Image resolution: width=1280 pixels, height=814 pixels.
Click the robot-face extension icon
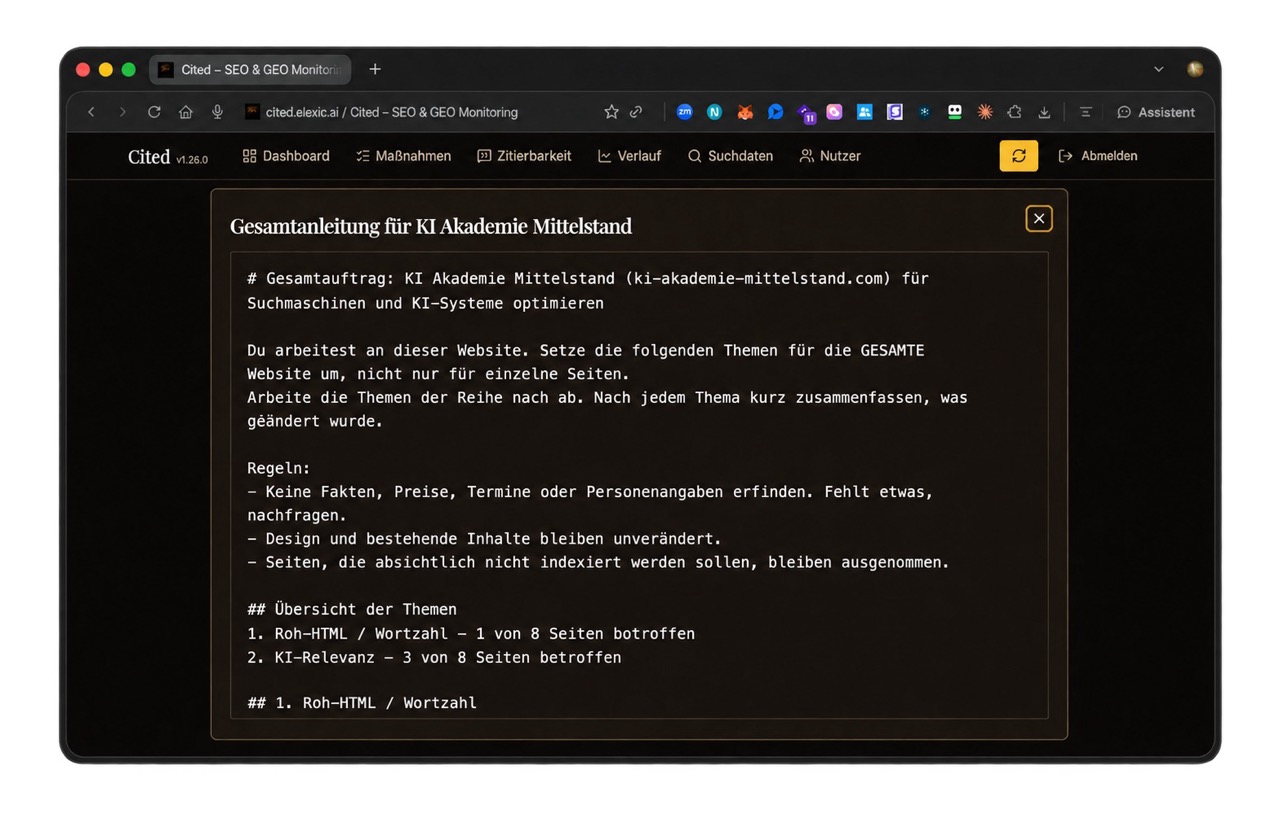955,112
